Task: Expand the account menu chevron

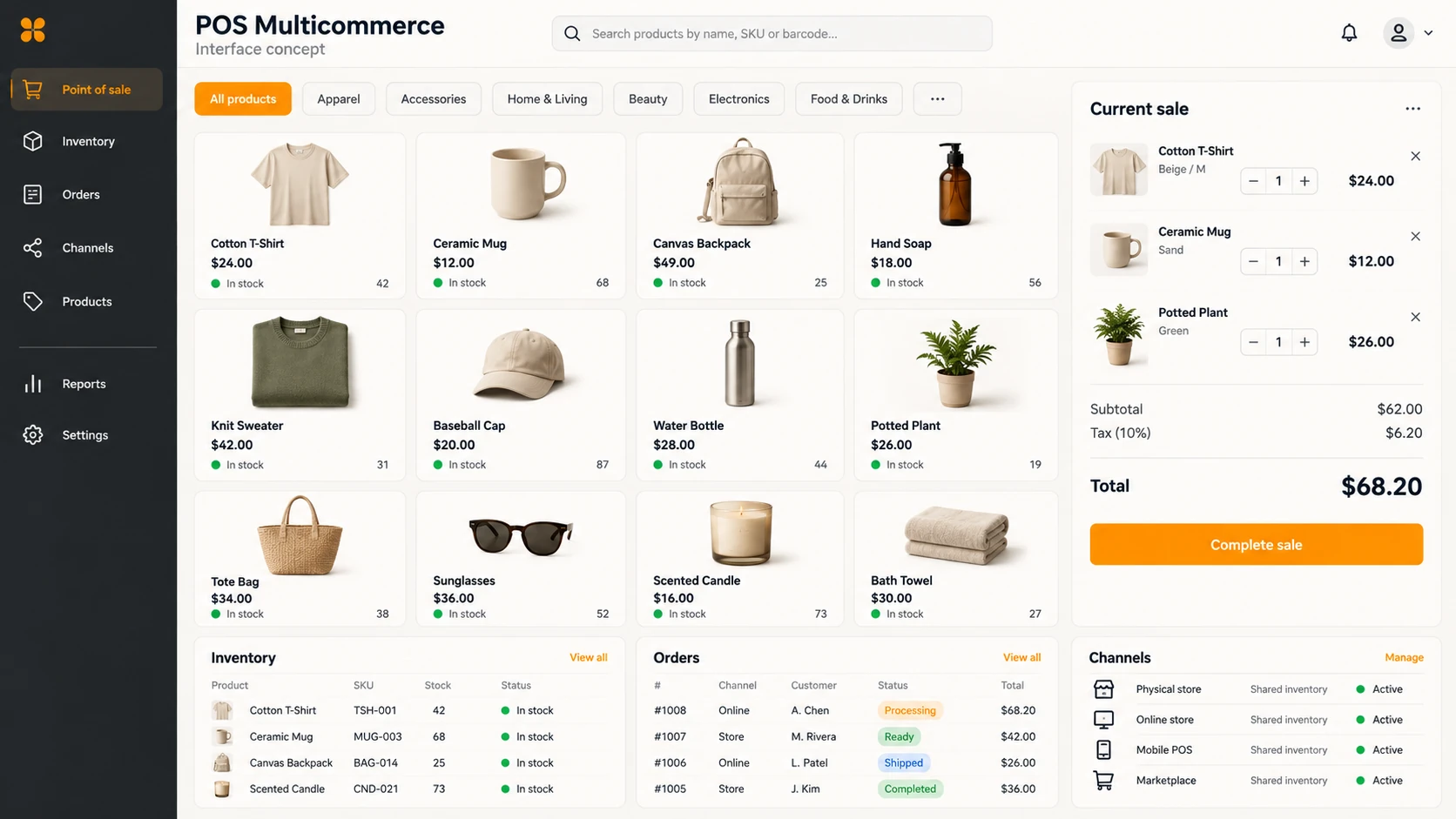Action: [x=1428, y=33]
